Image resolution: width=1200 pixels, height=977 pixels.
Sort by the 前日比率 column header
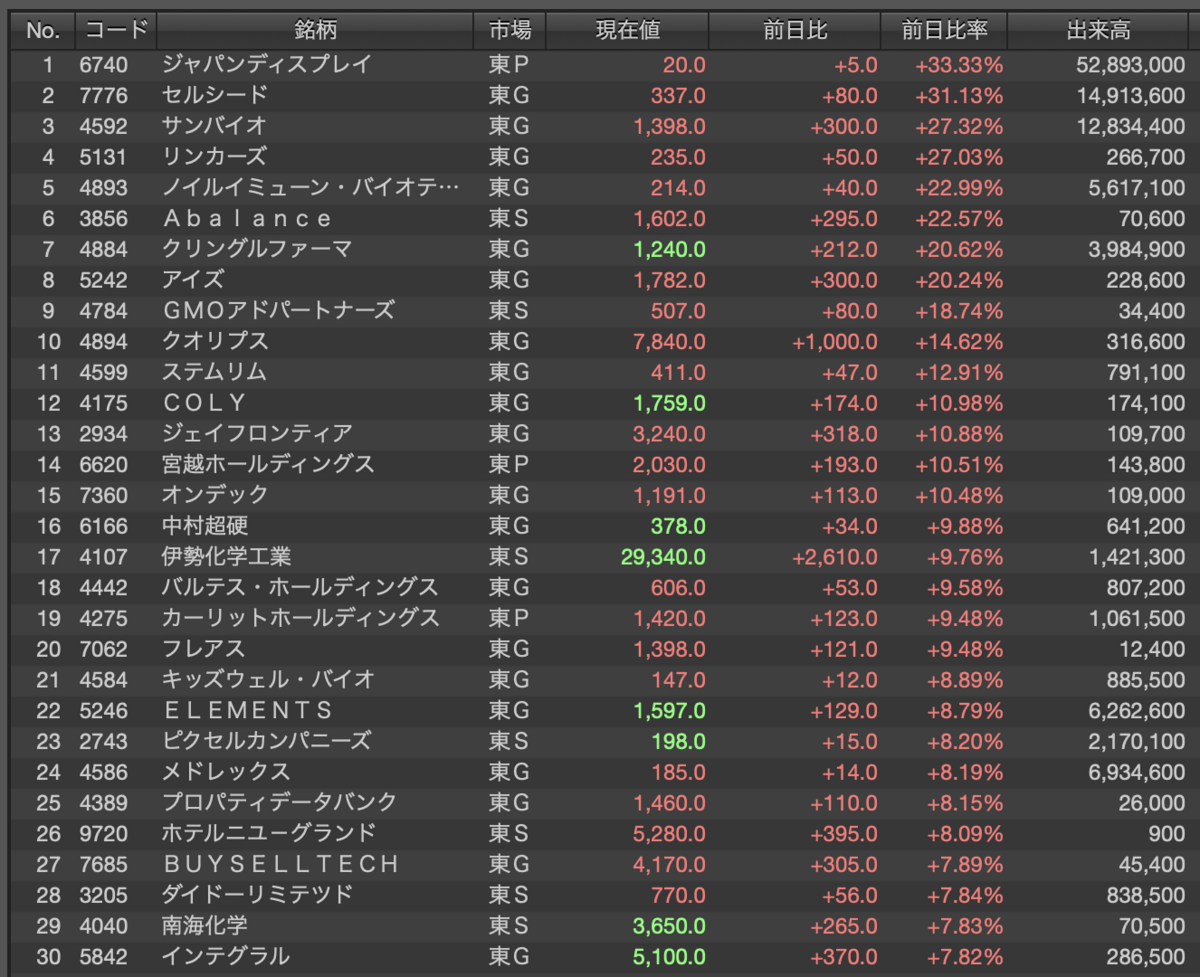tap(944, 30)
